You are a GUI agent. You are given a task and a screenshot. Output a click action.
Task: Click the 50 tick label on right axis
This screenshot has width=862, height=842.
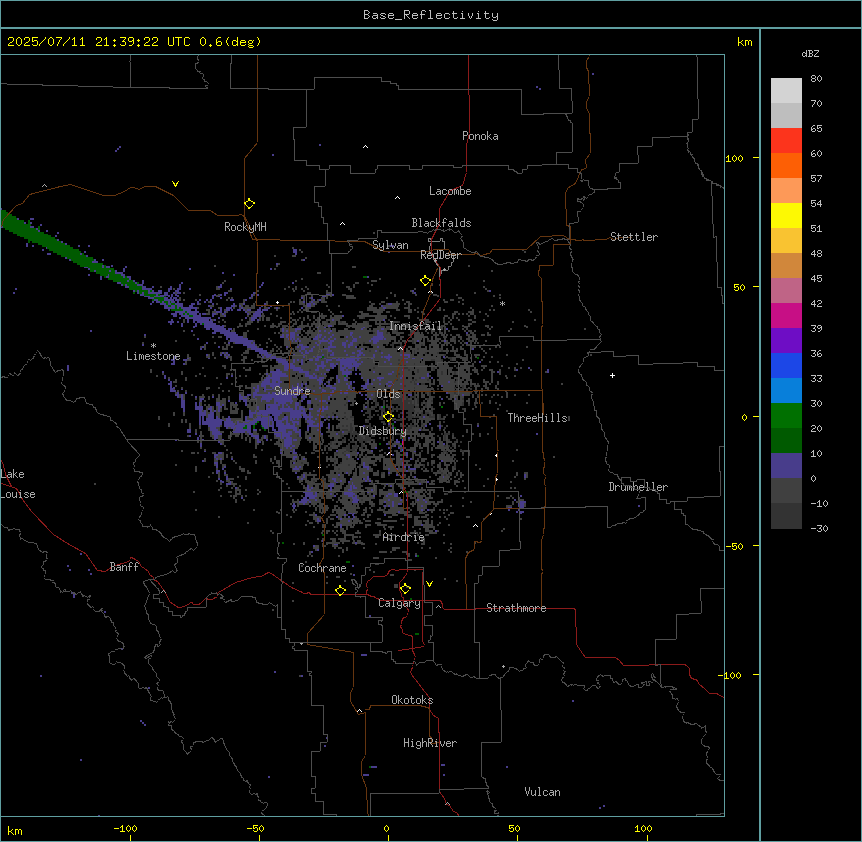[739, 287]
